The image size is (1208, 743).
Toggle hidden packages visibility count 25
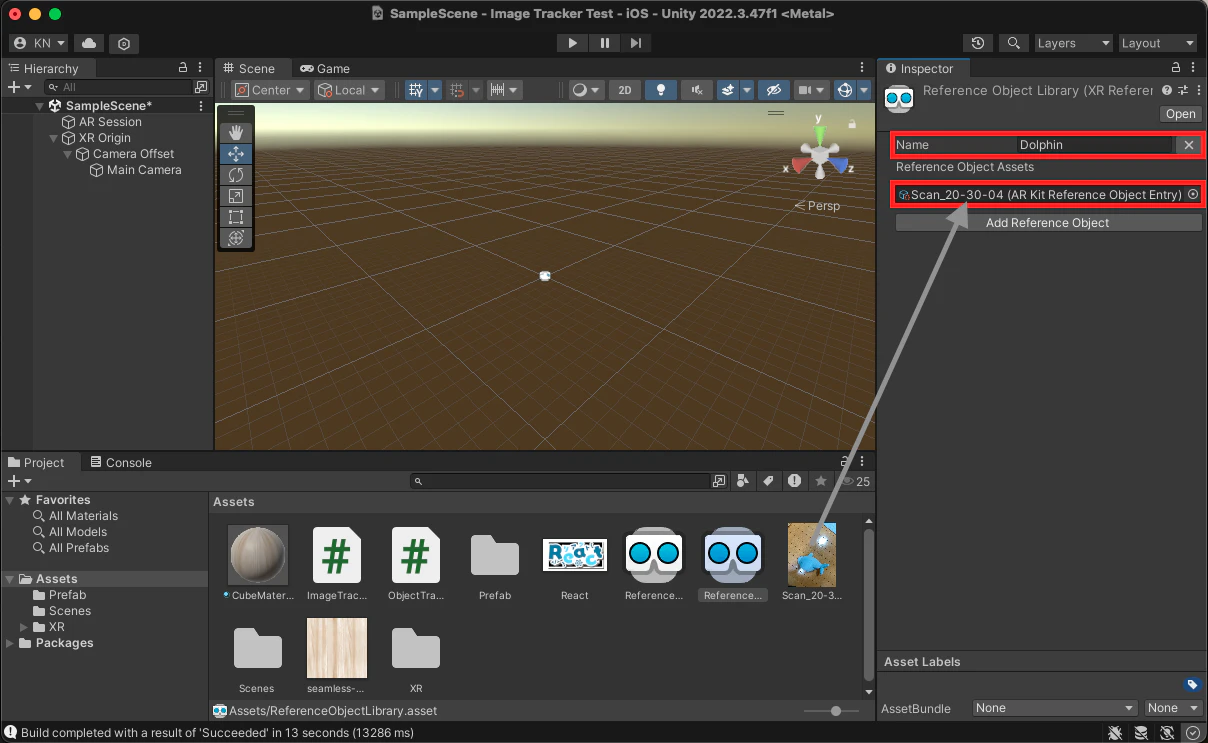(855, 481)
